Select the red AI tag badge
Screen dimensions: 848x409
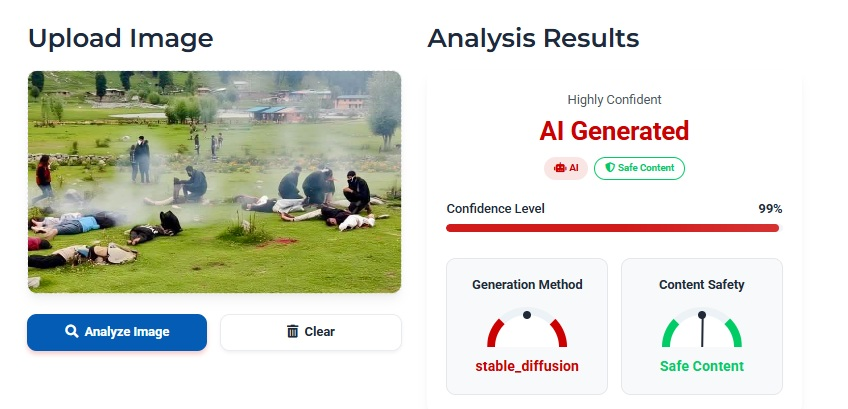click(566, 168)
